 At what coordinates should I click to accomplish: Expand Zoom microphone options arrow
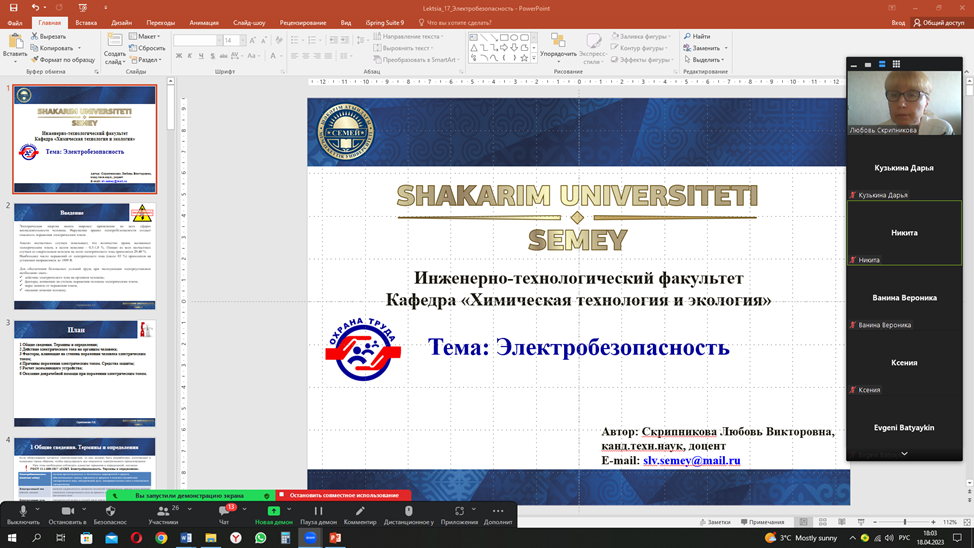tap(37, 509)
